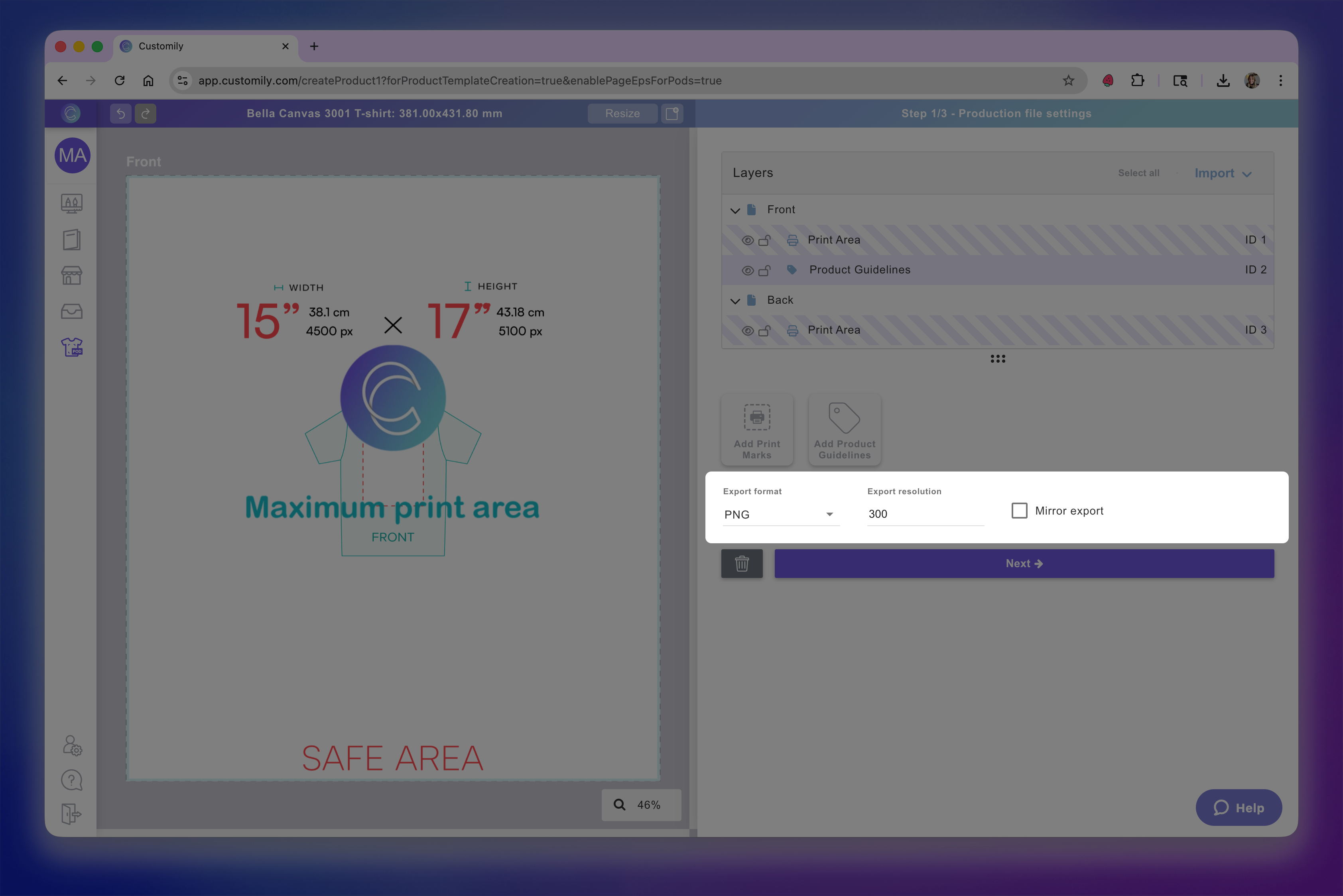Click the logout door icon in sidebar
The image size is (1343, 896).
click(x=71, y=814)
